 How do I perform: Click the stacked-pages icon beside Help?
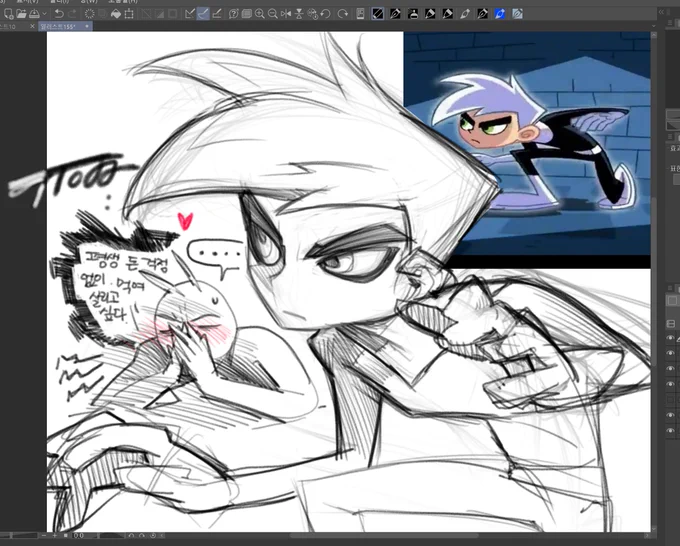pos(246,14)
